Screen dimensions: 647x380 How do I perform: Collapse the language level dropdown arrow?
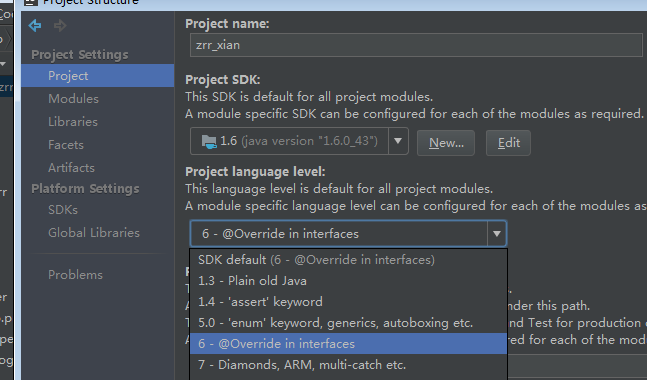click(x=497, y=234)
